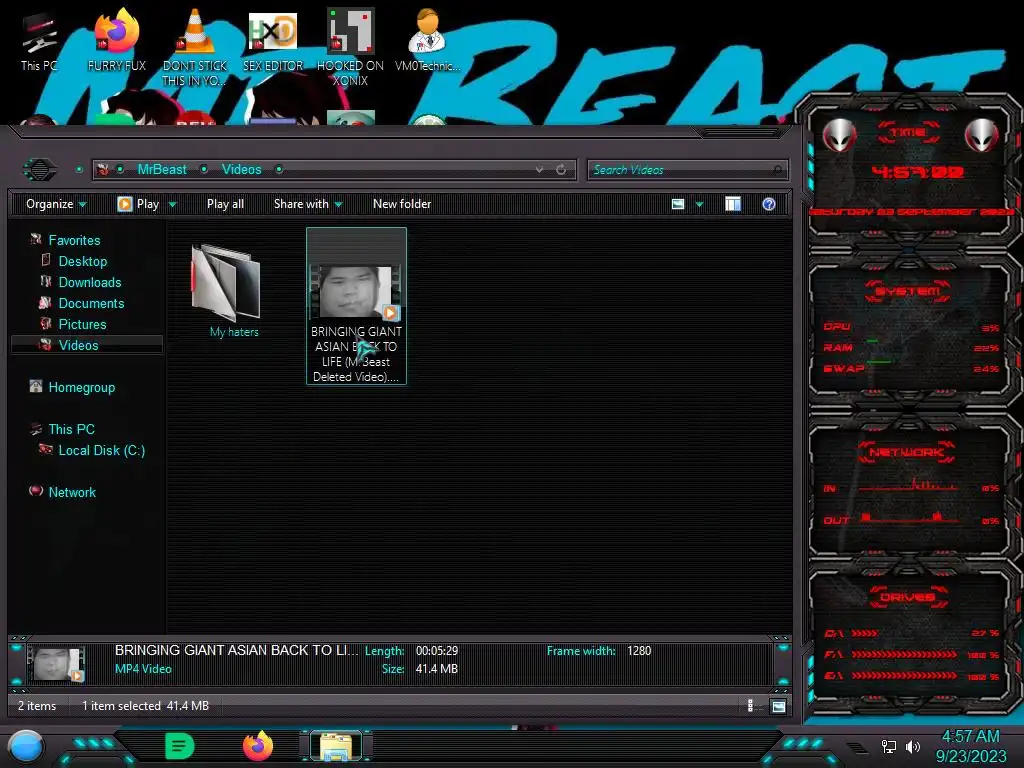This screenshot has width=1024, height=768.
Task: Open the network tray icon
Action: pyautogui.click(x=888, y=746)
